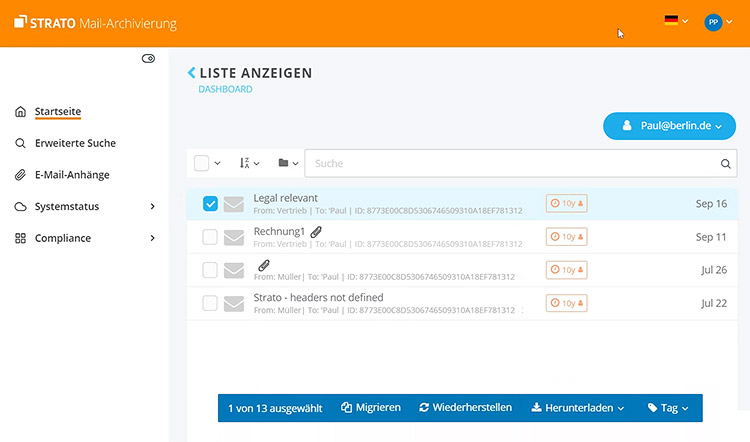This screenshot has width=750, height=442.
Task: Click the Erweiterte Suche magnifier icon
Action: [x=20, y=143]
